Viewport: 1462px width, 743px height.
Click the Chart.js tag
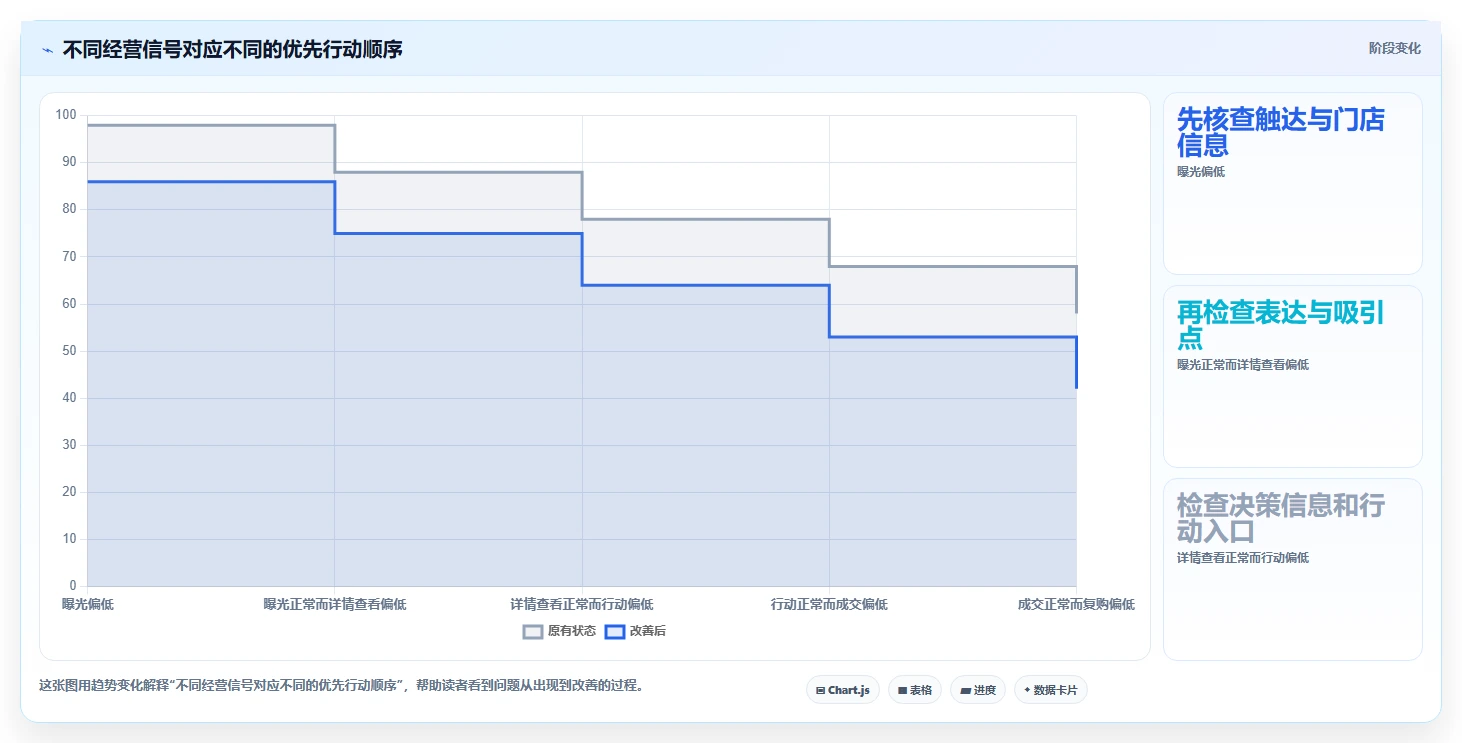point(843,690)
